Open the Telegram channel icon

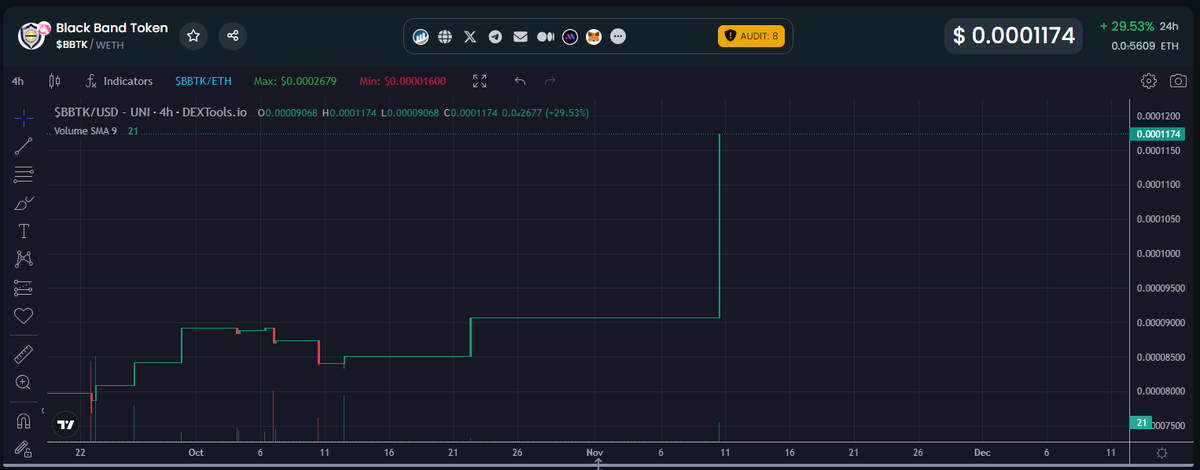point(495,37)
